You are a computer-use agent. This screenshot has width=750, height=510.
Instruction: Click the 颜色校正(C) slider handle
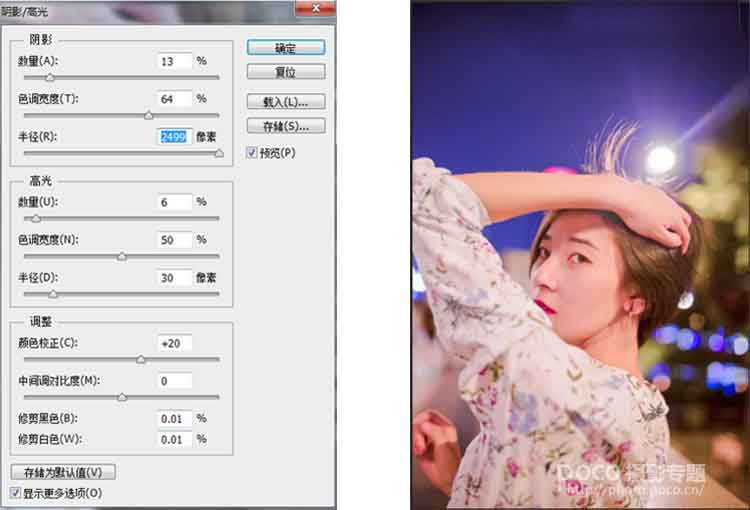[x=141, y=359]
